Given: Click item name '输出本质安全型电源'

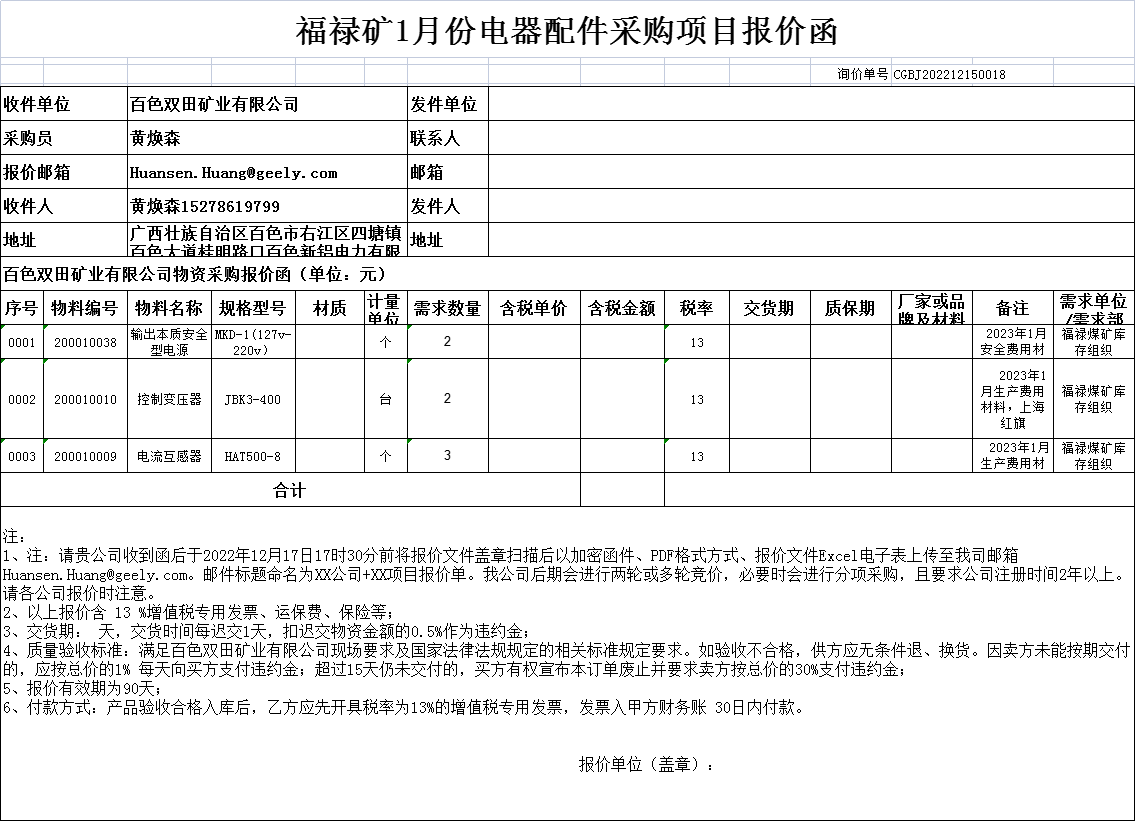Looking at the screenshot, I should 169,342.
